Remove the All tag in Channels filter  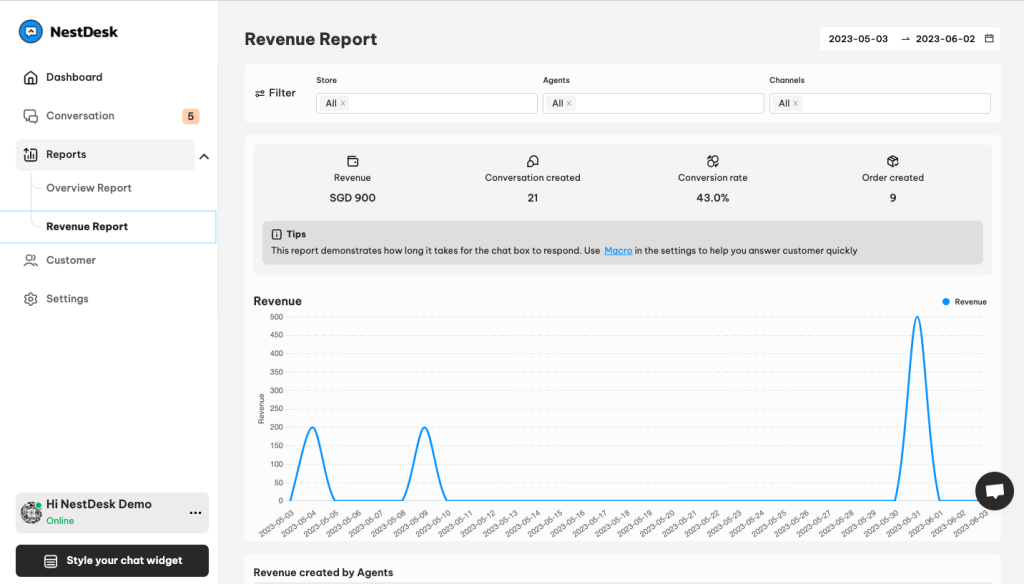pyautogui.click(x=795, y=103)
